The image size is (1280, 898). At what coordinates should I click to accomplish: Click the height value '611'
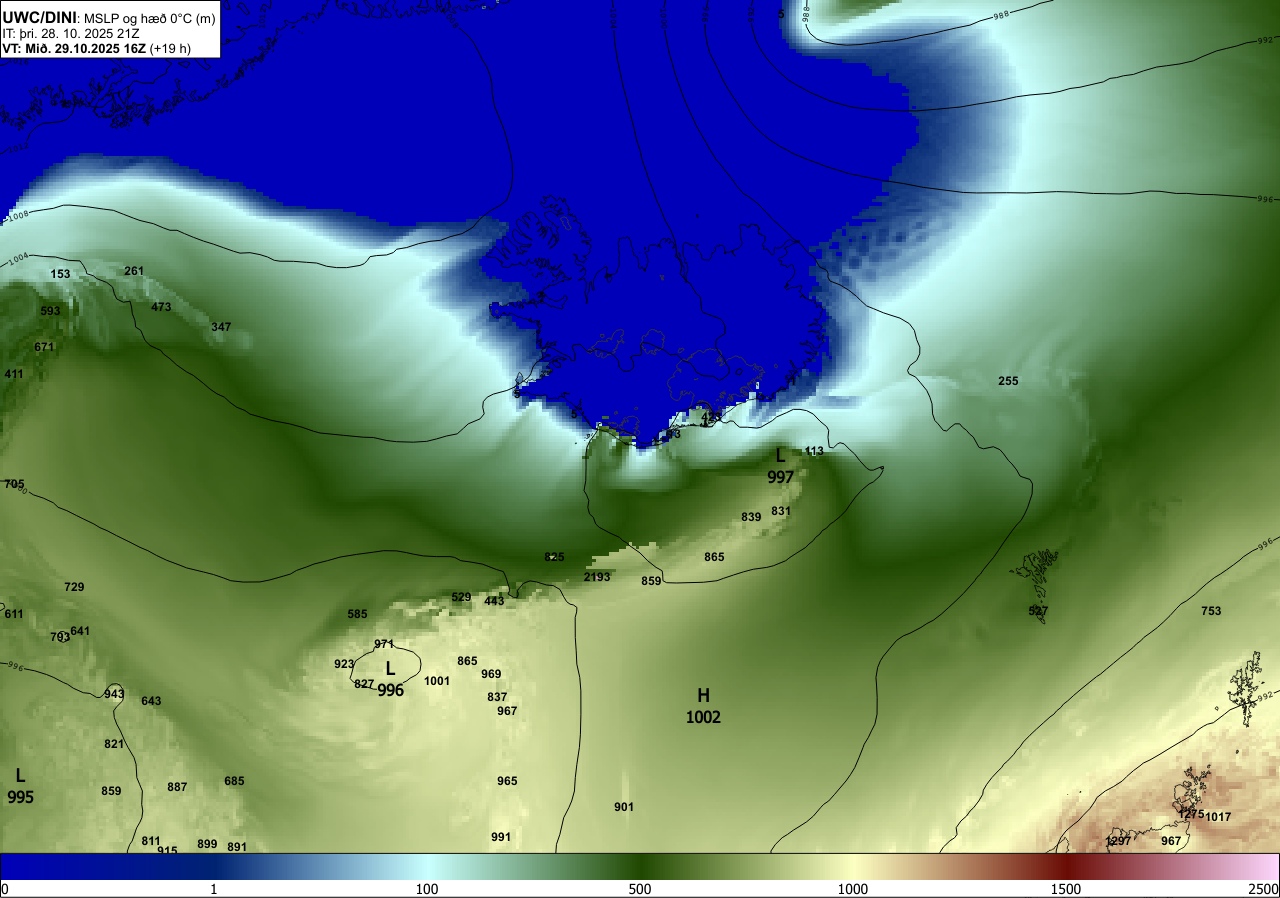pyautogui.click(x=14, y=614)
